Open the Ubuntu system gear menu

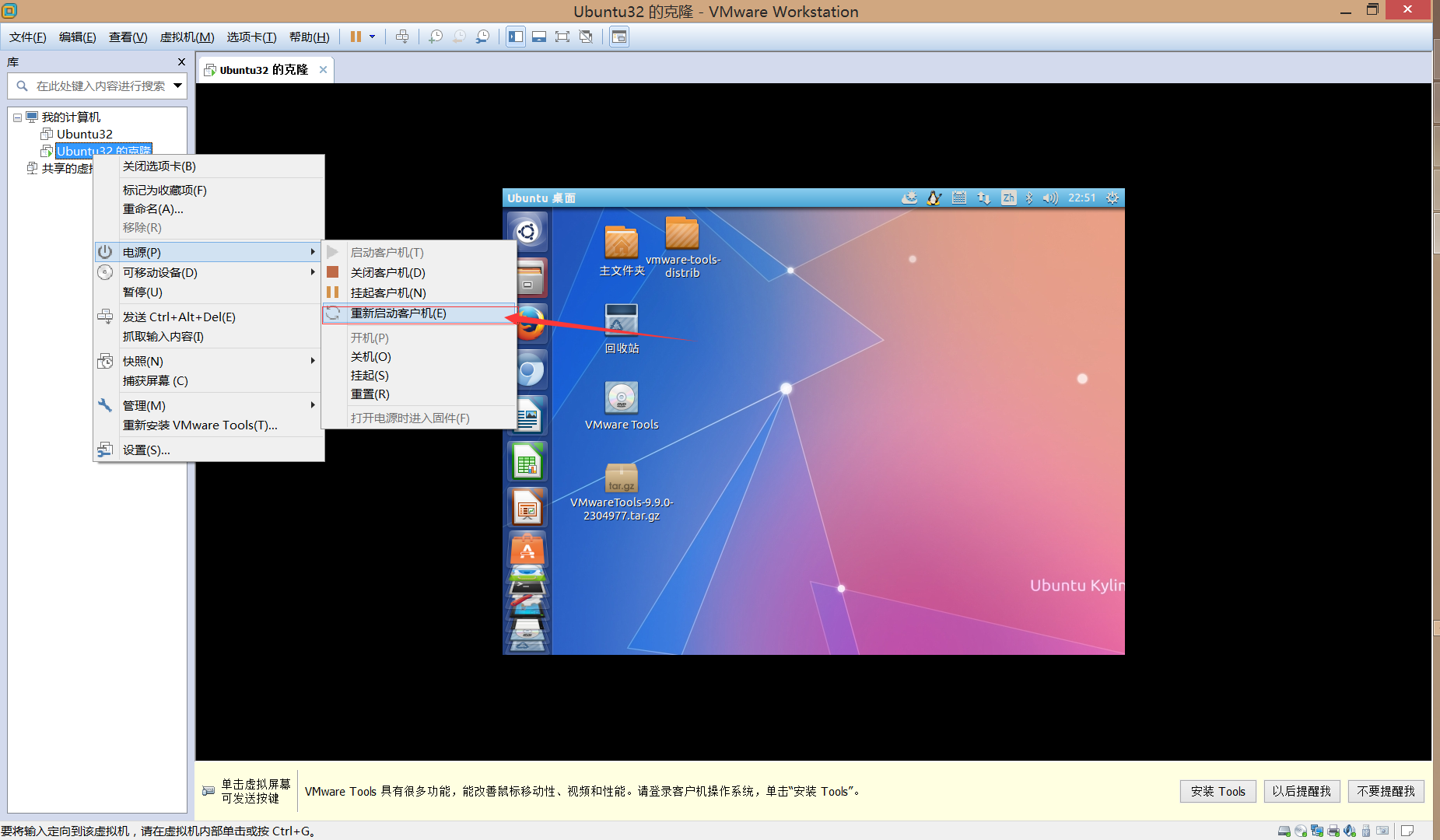coord(1112,198)
